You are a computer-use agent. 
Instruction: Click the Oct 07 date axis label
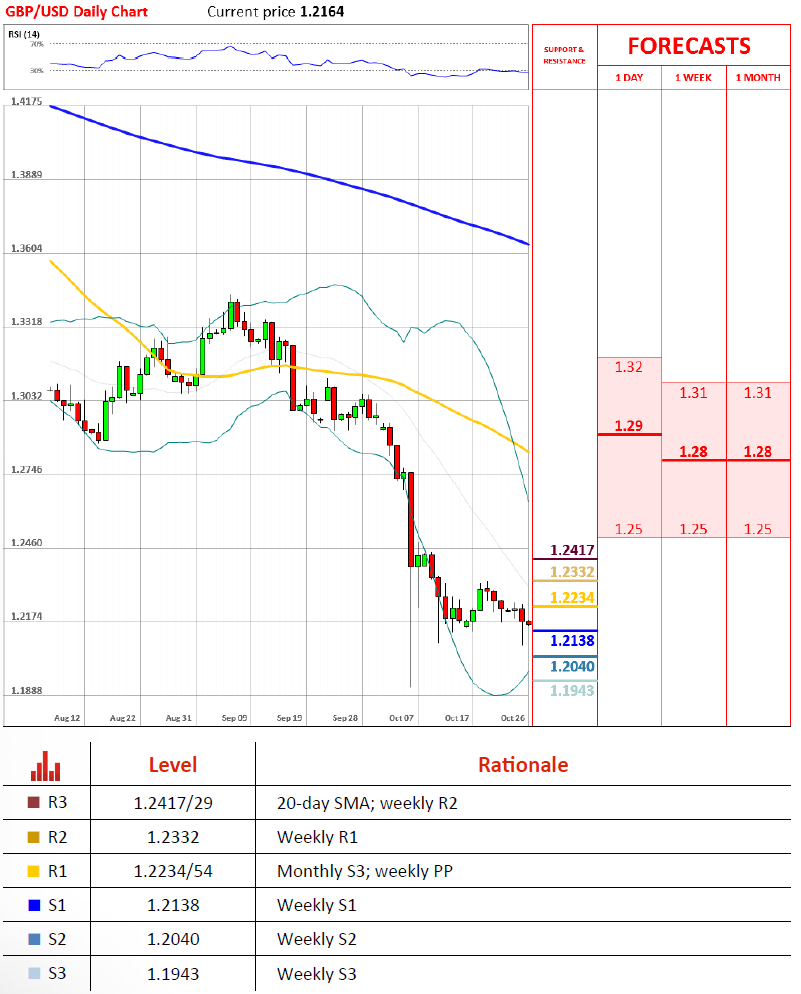[x=401, y=718]
